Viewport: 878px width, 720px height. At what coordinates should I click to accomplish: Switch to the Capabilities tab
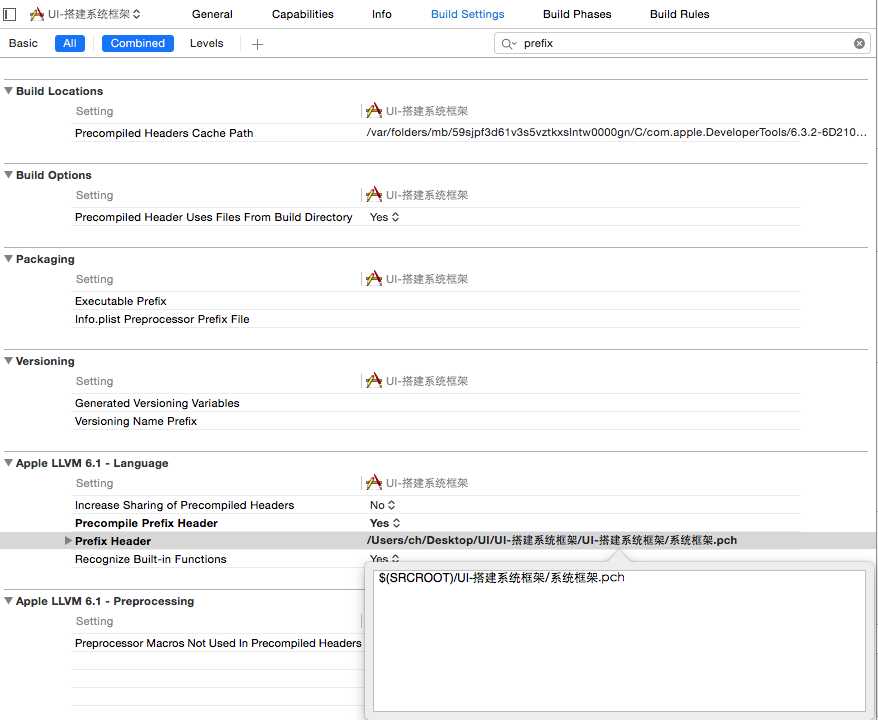[302, 14]
